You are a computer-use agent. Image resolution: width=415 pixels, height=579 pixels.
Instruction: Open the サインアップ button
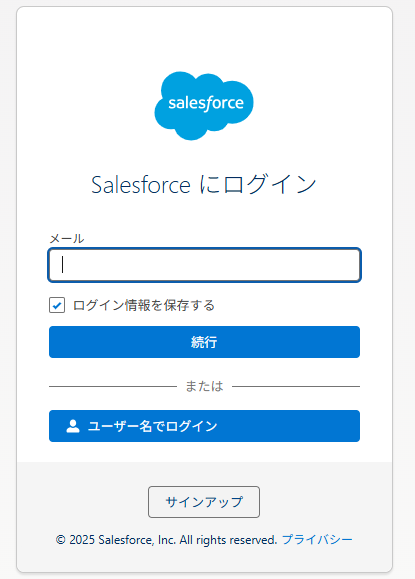204,502
